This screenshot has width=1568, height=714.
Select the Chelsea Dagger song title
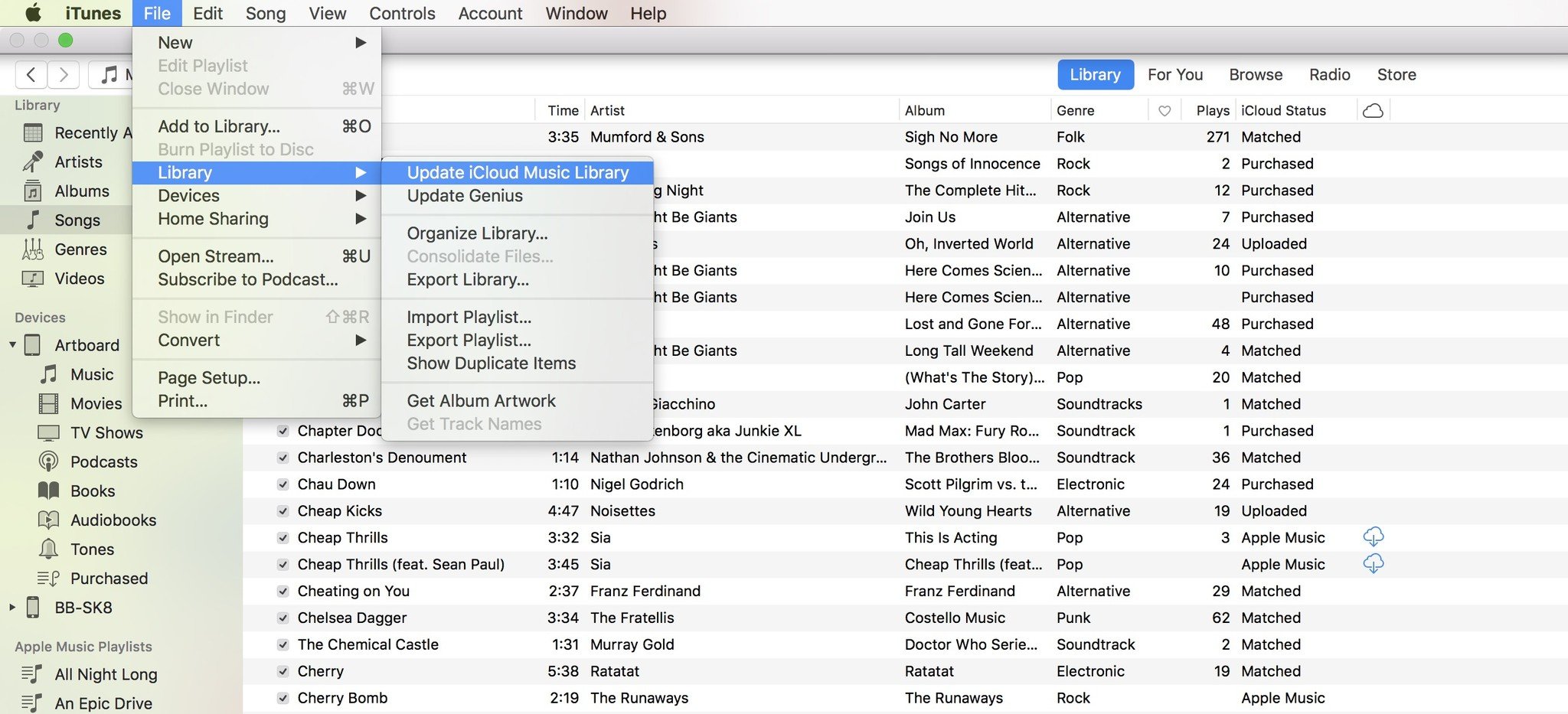pyautogui.click(x=352, y=618)
